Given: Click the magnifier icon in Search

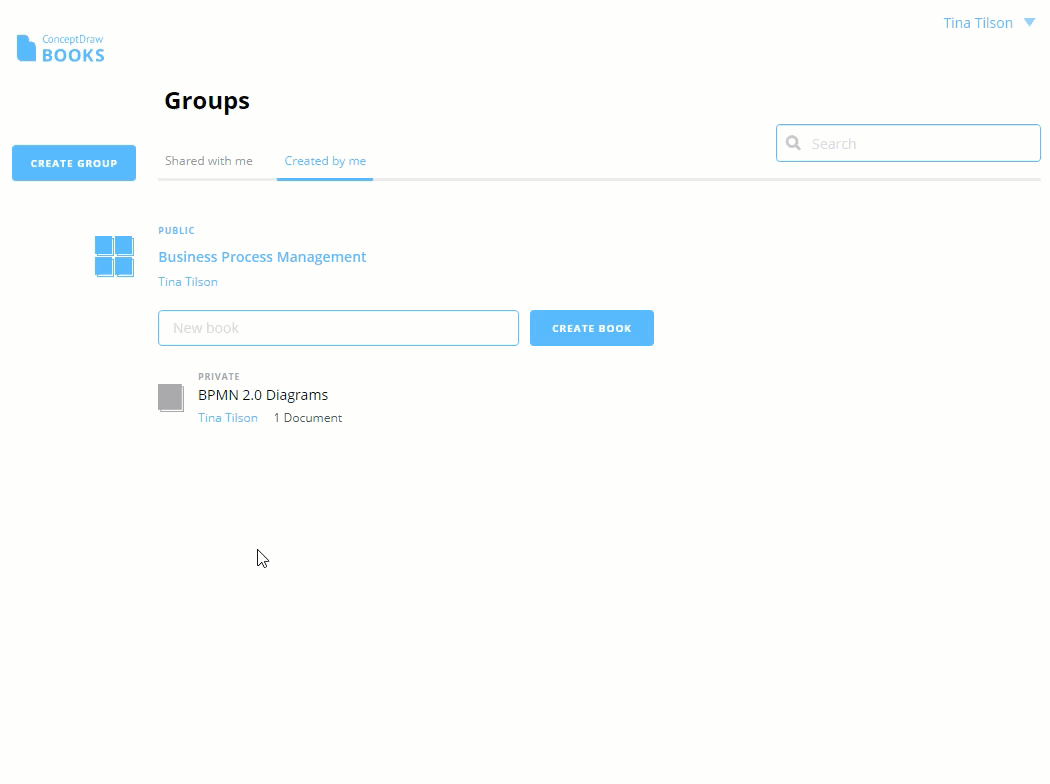Looking at the screenshot, I should (794, 143).
